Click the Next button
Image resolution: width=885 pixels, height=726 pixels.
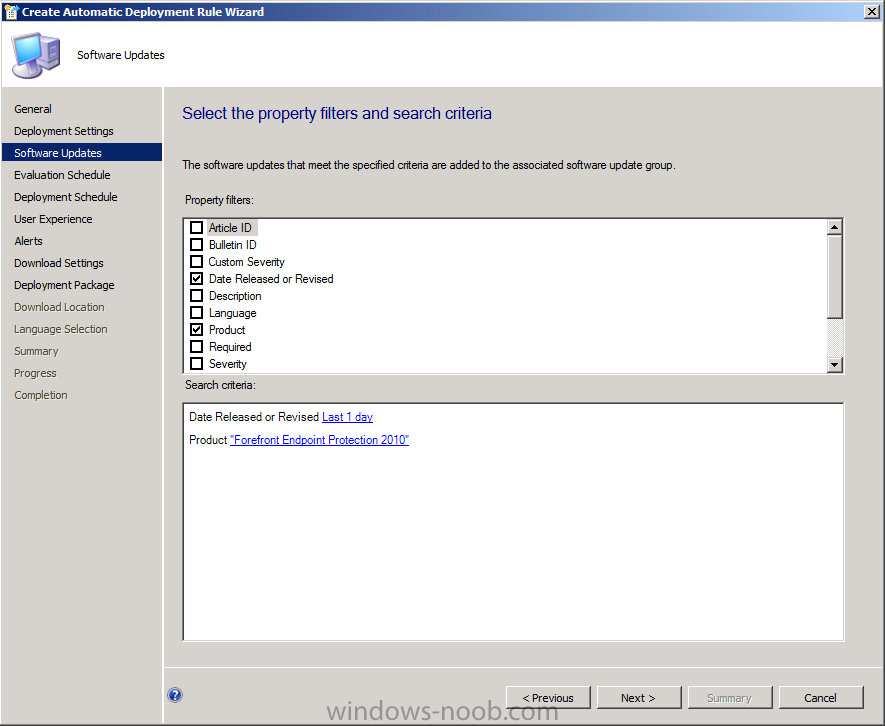(639, 698)
